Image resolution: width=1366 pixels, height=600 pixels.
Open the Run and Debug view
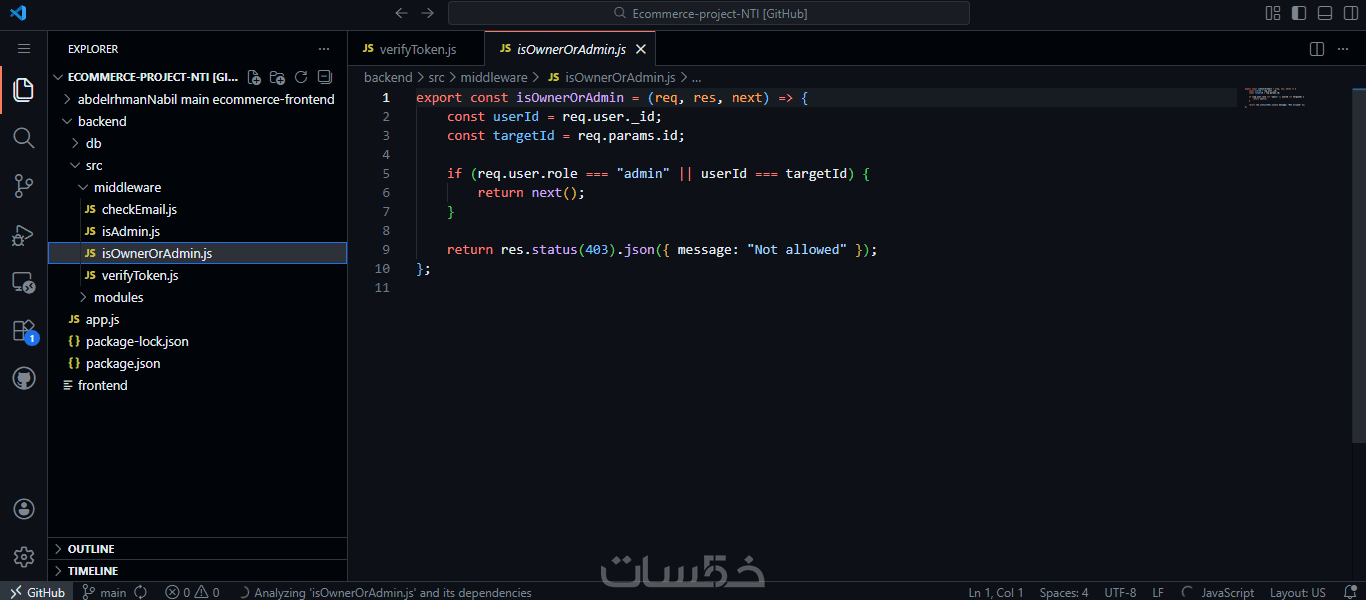click(x=24, y=234)
